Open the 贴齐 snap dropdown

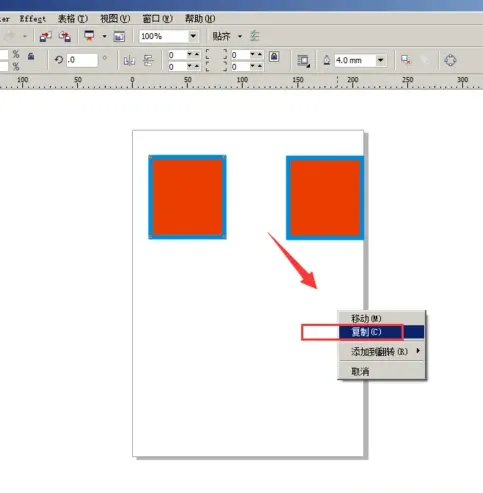[x=240, y=36]
